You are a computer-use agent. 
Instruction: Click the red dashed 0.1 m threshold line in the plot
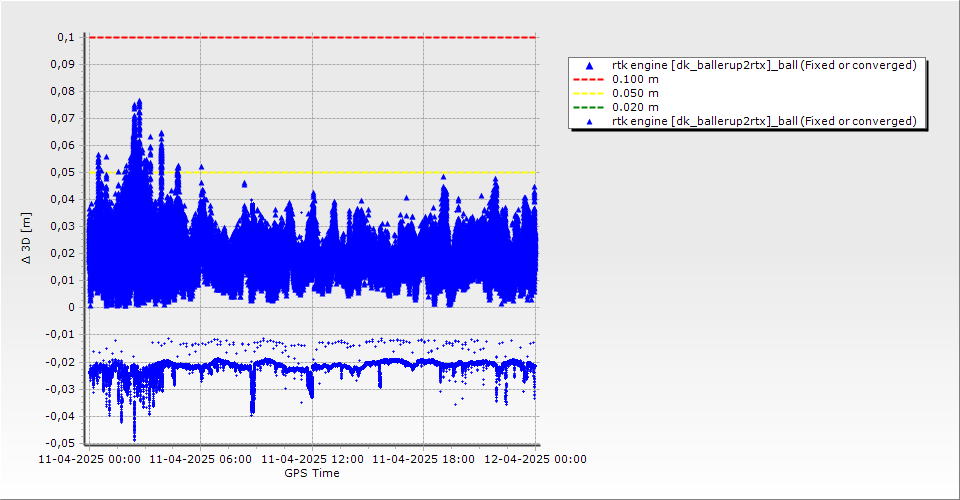coord(312,37)
